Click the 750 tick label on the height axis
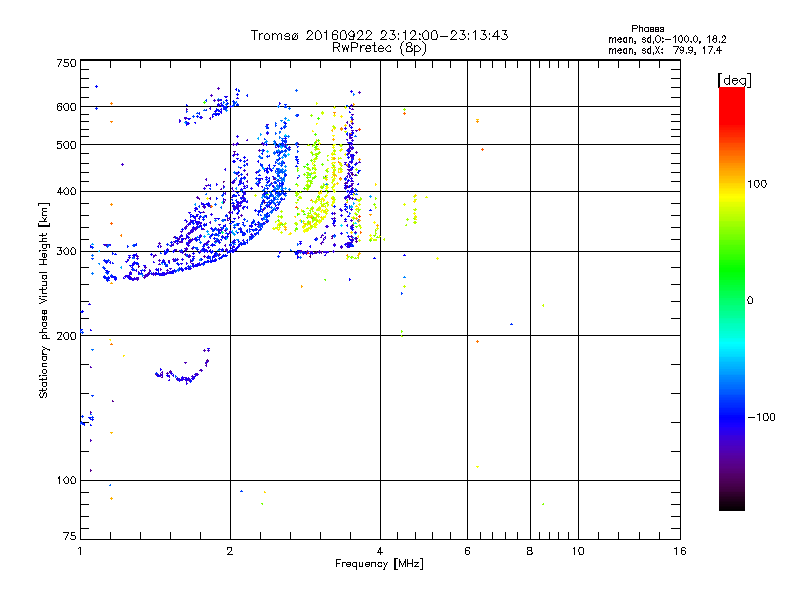800x600 pixels. (65, 63)
